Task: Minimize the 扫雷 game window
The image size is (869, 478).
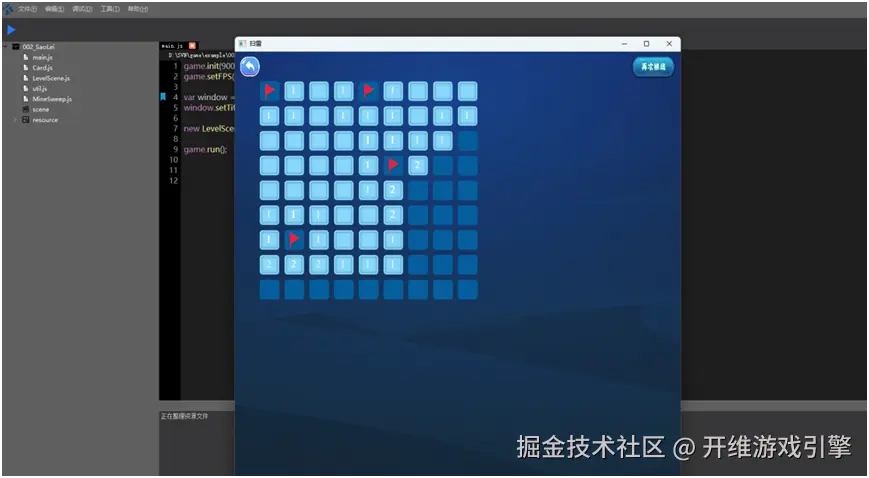Action: 625,44
